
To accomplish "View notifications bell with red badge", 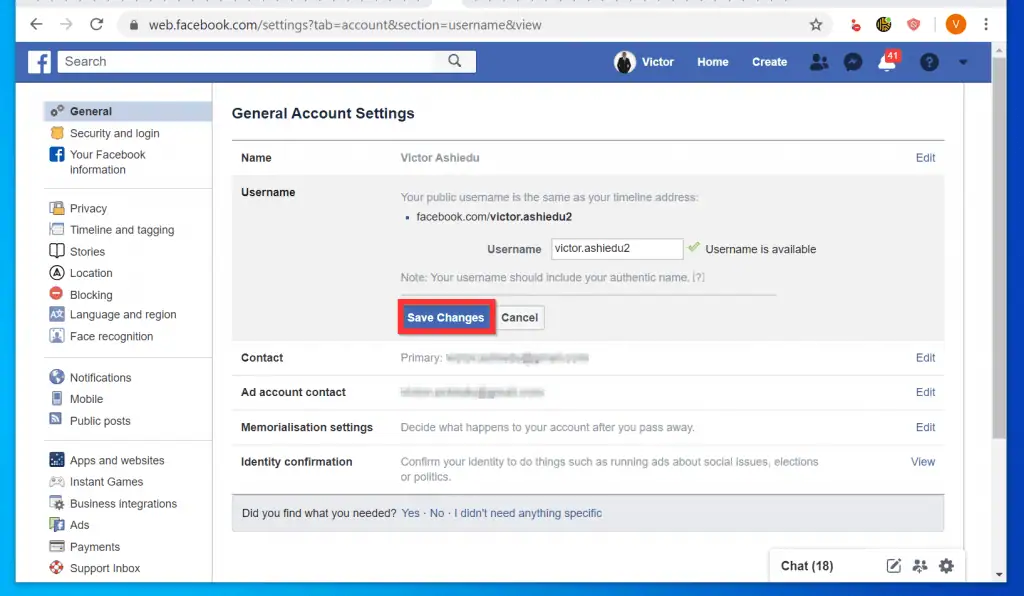I will (886, 62).
